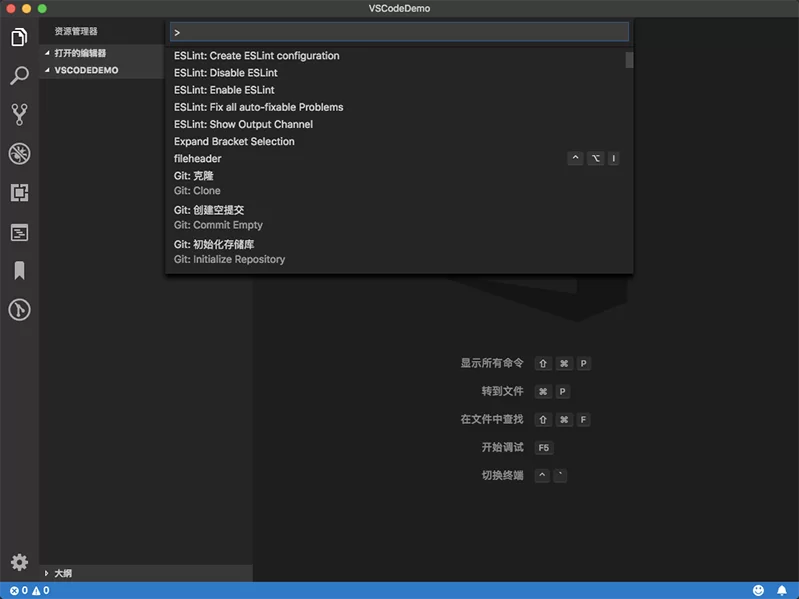The image size is (799, 599).
Task: Click errors and warnings count in status bar
Action: click(x=30, y=590)
